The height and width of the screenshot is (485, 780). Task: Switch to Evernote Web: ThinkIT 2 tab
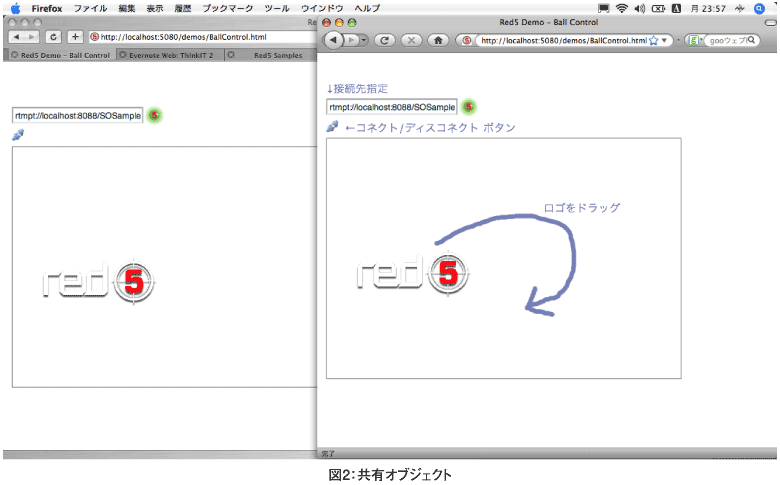click(x=171, y=55)
